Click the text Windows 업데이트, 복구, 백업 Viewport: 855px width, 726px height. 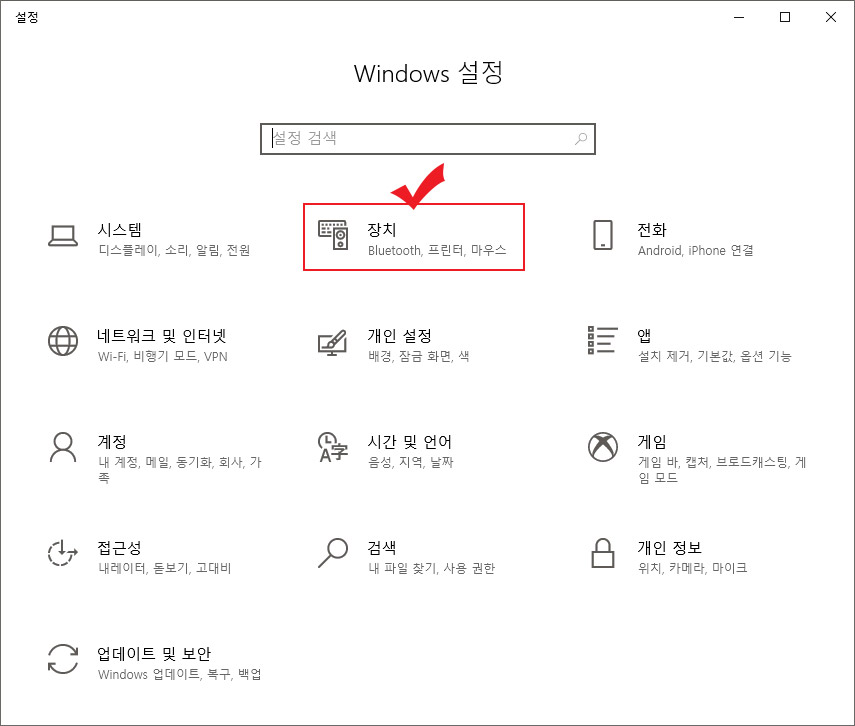click(x=179, y=674)
